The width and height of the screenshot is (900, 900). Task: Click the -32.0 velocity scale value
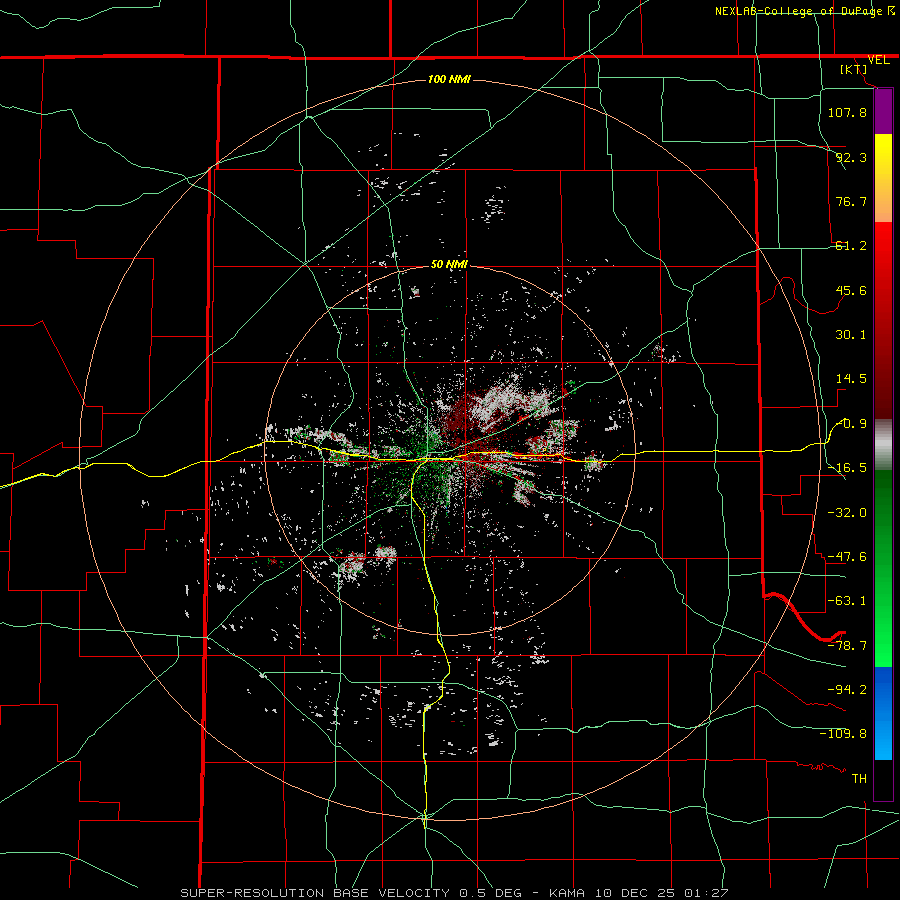point(847,513)
